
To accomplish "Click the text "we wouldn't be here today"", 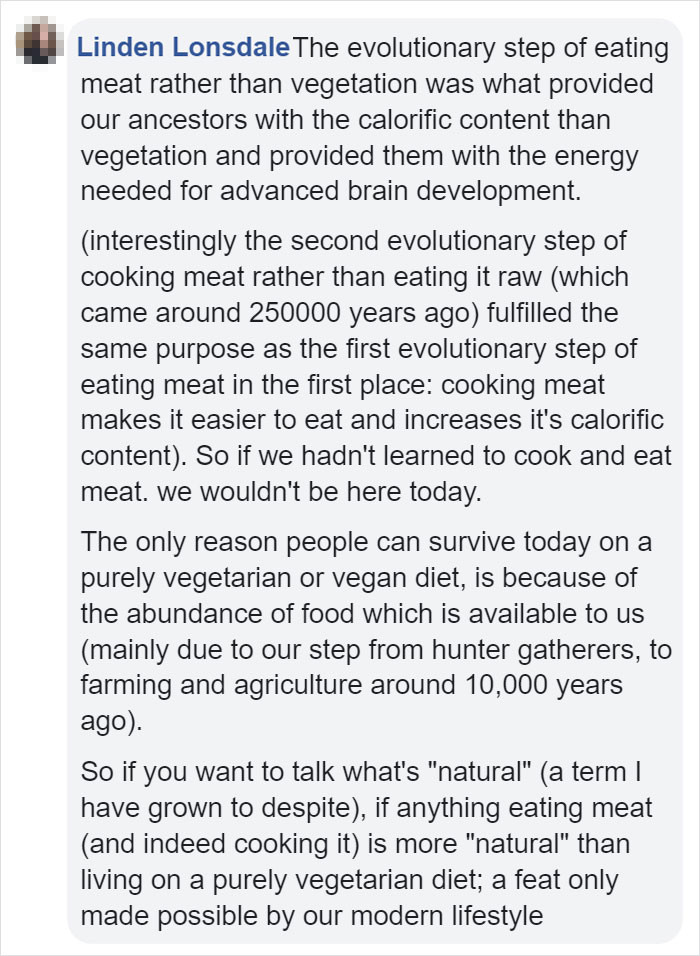I will tap(319, 492).
